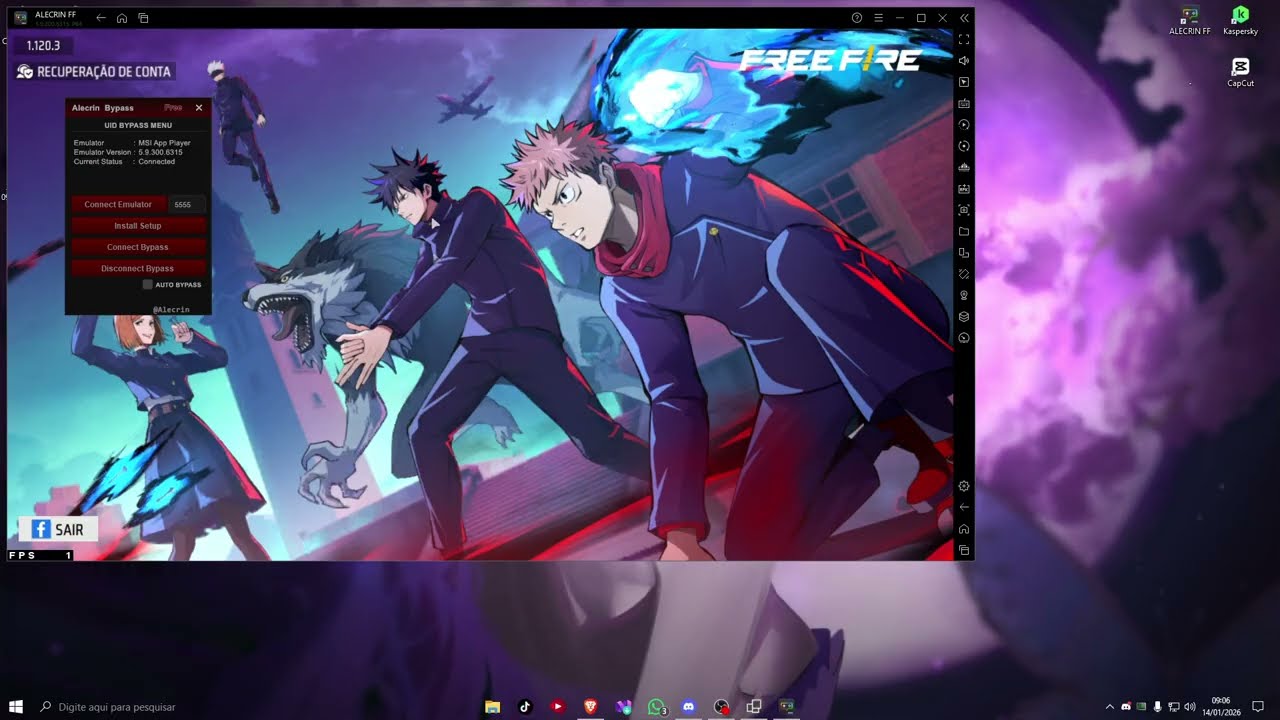1280x720 pixels.
Task: Take a screenshot using the sidebar capture icon
Action: (964, 210)
